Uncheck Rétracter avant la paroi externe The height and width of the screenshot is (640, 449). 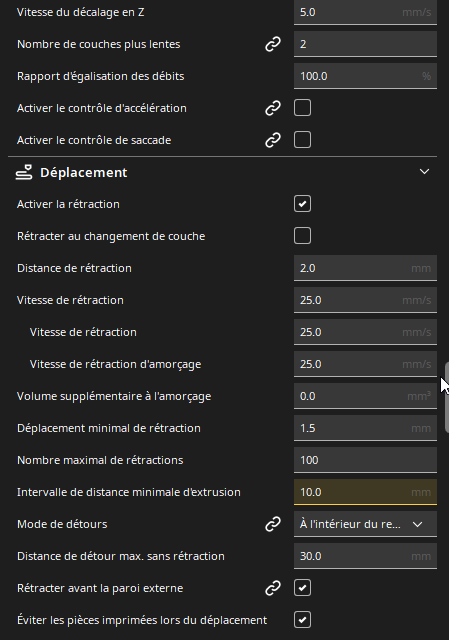(302, 588)
